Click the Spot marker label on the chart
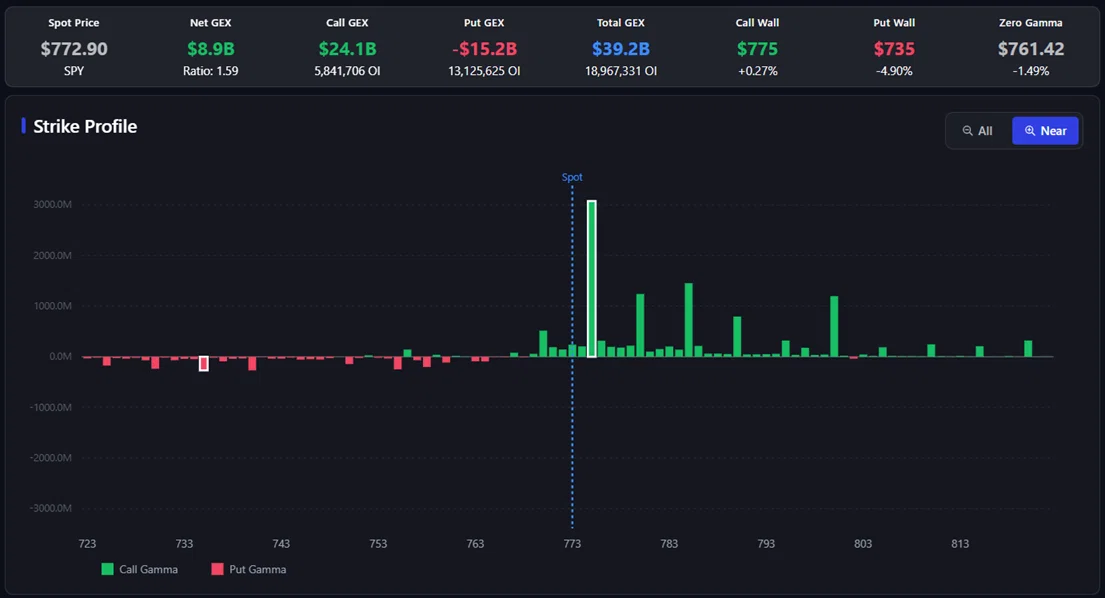 click(572, 177)
